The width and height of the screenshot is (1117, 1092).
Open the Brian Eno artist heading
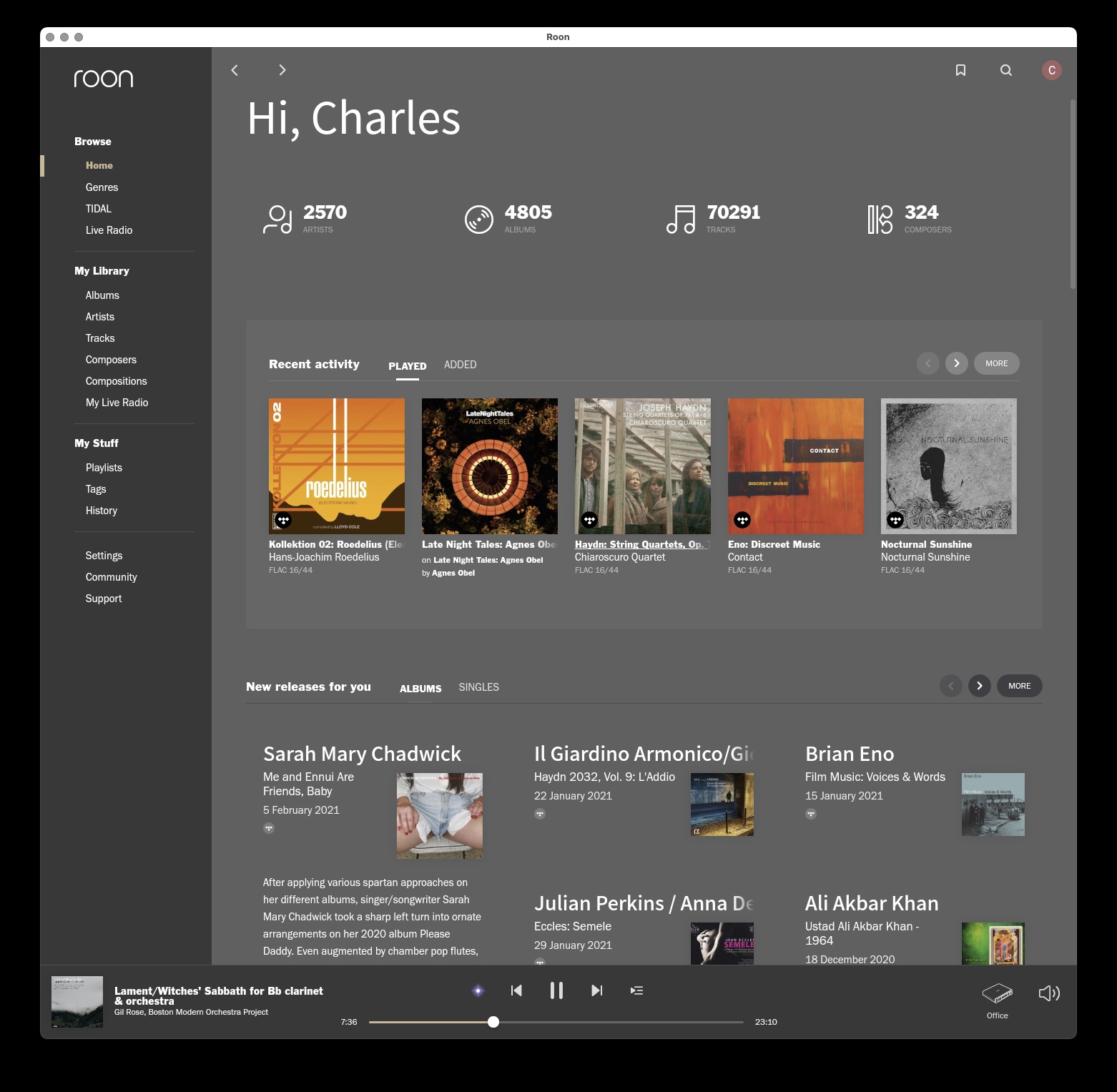[850, 754]
